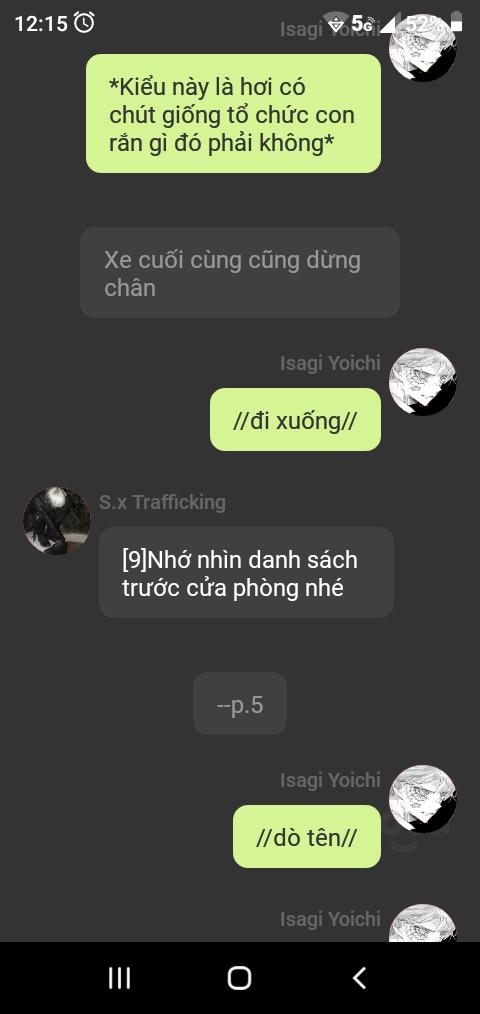Tap Isagi Yoichi avatar beside //dò tên//
480x1014 pixels.
point(422,799)
